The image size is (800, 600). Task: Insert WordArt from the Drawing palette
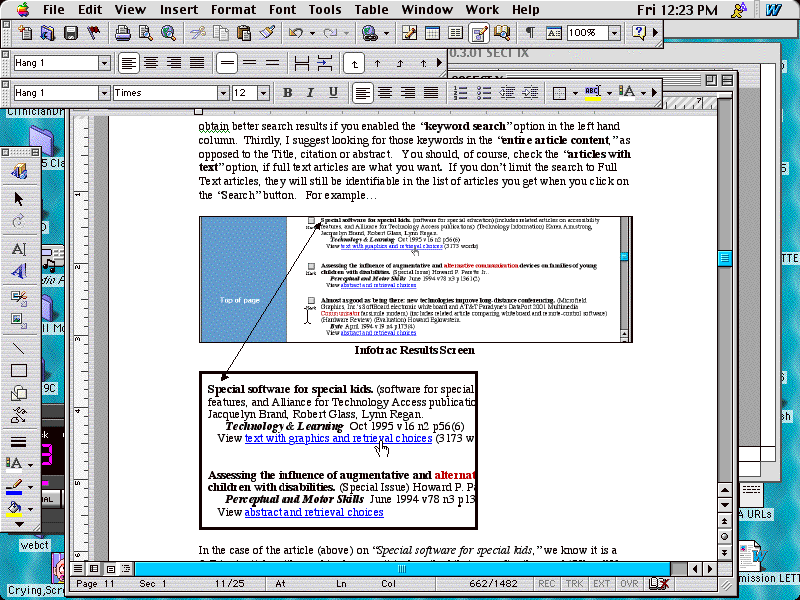tap(19, 271)
